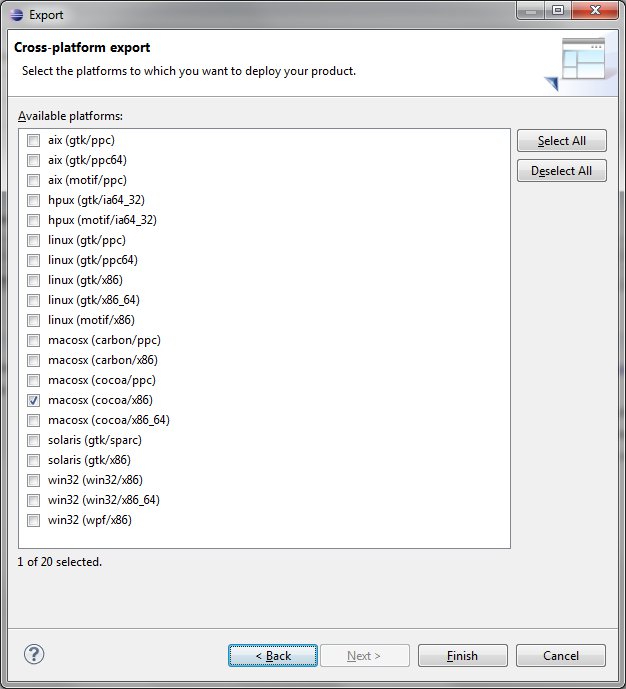Cancel the export dialog
Image resolution: width=626 pixels, height=689 pixels.
point(561,656)
